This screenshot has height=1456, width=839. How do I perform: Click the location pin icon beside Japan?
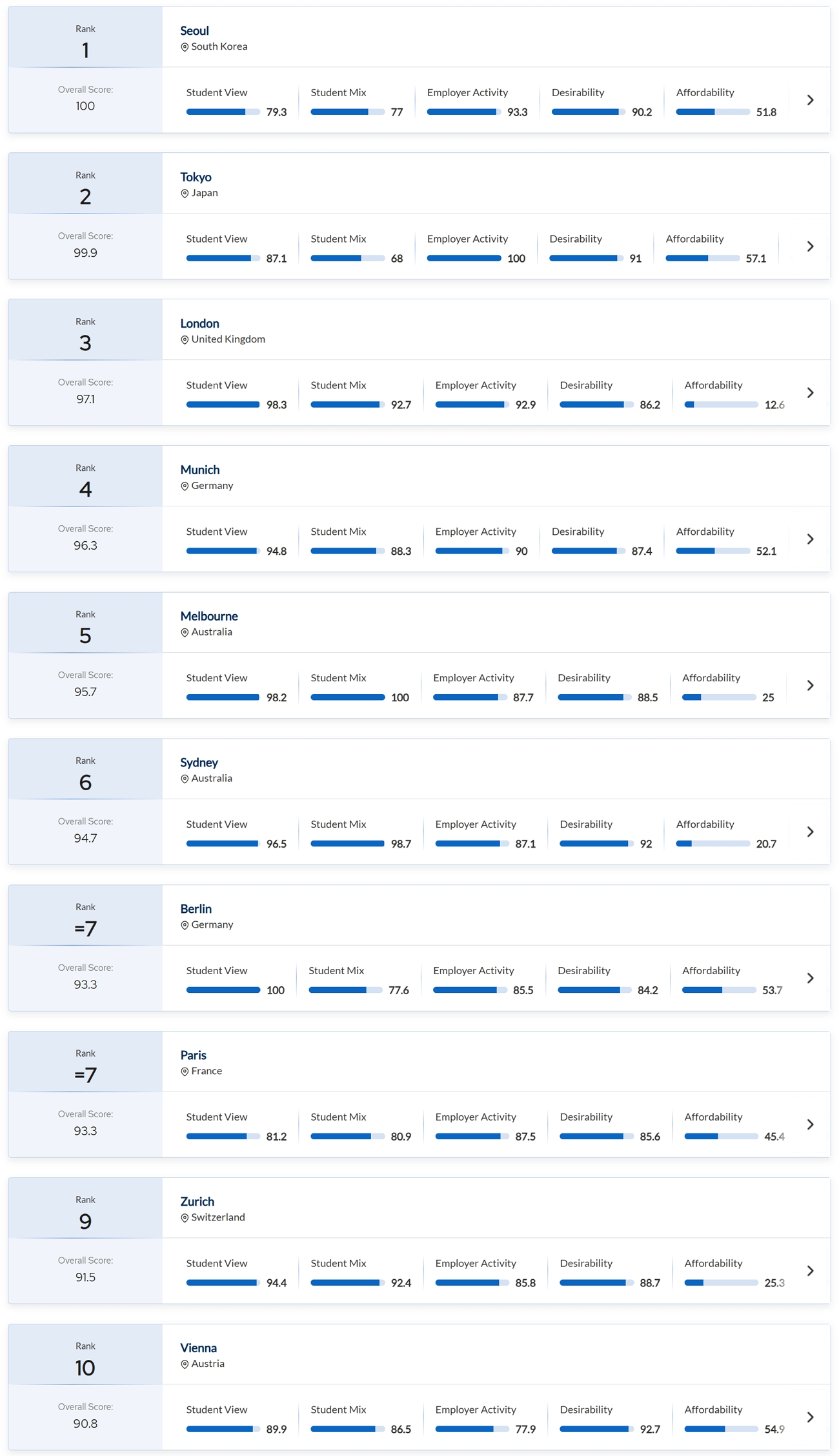point(185,194)
